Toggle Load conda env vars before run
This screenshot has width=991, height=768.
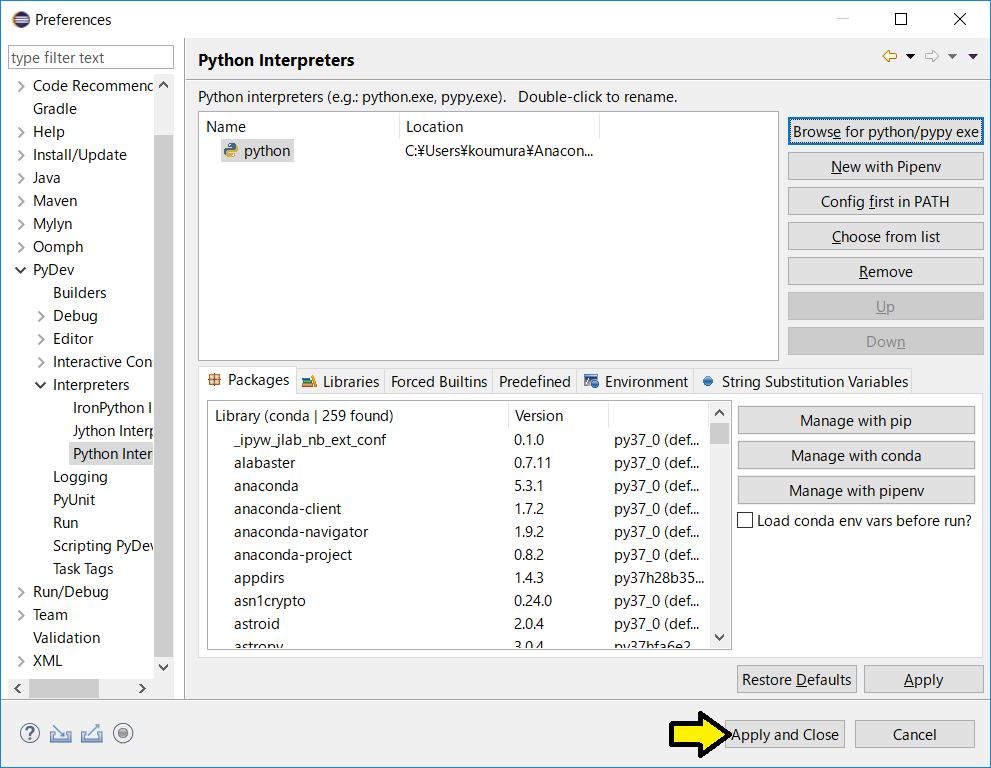pyautogui.click(x=745, y=520)
